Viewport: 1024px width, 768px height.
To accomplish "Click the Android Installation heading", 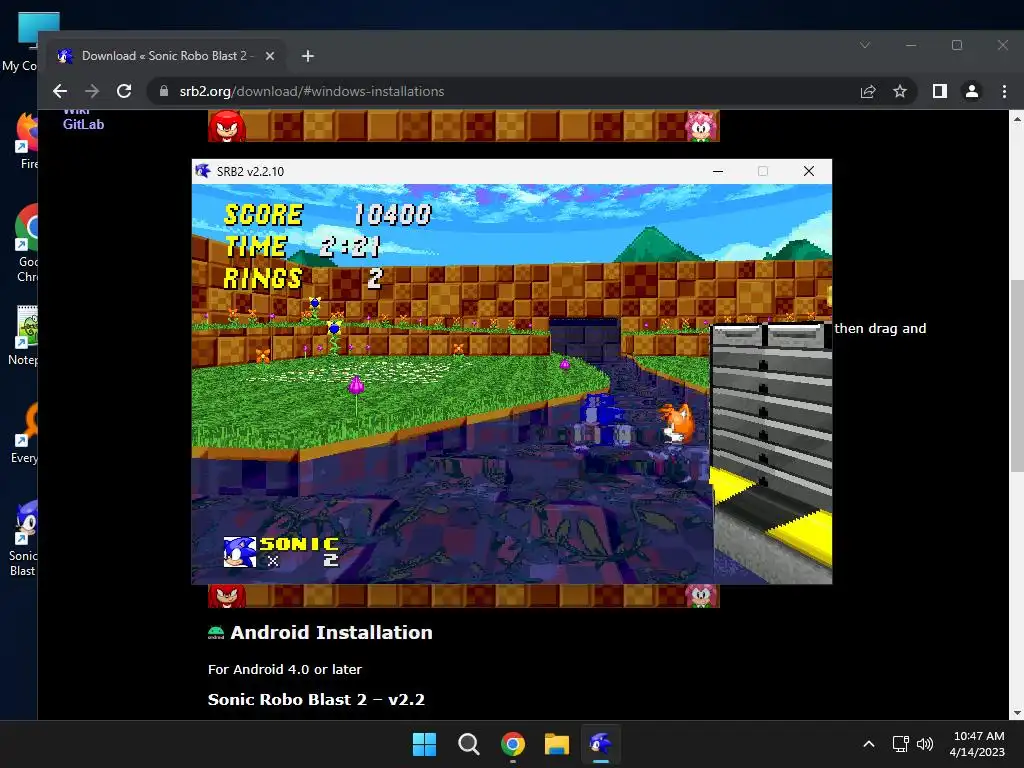I will [x=331, y=632].
